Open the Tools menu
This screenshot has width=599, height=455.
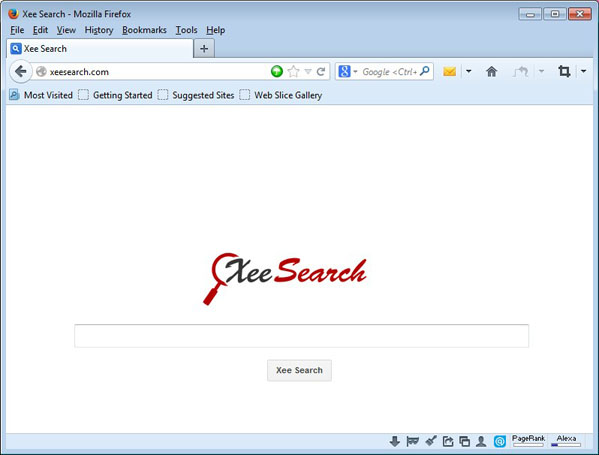(x=186, y=30)
